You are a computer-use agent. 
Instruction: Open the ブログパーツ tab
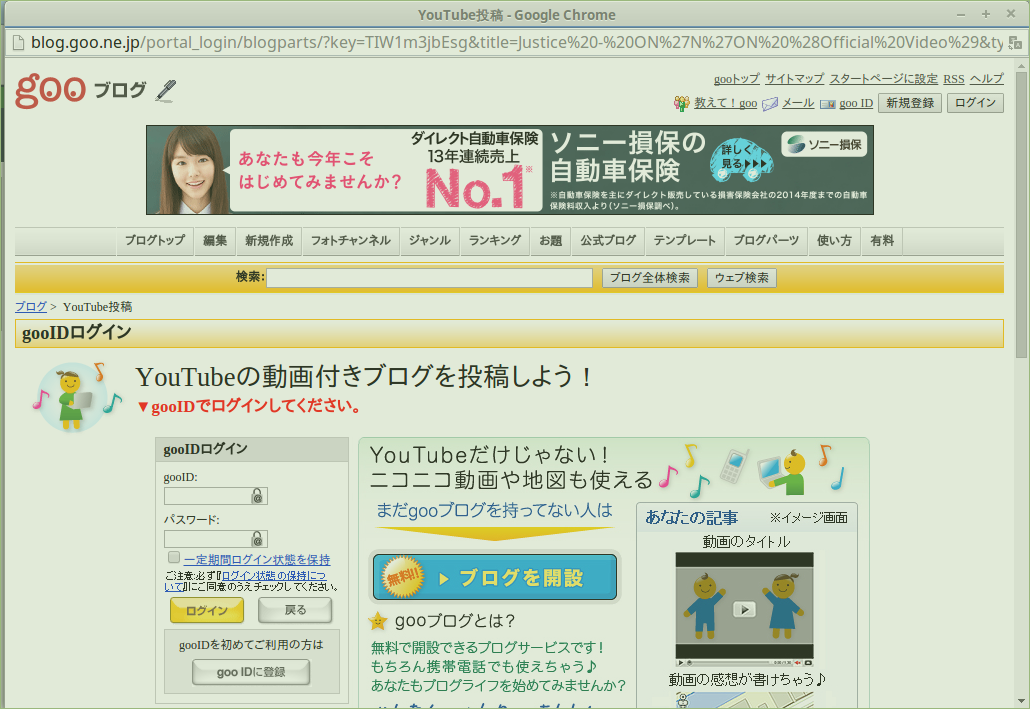point(766,240)
